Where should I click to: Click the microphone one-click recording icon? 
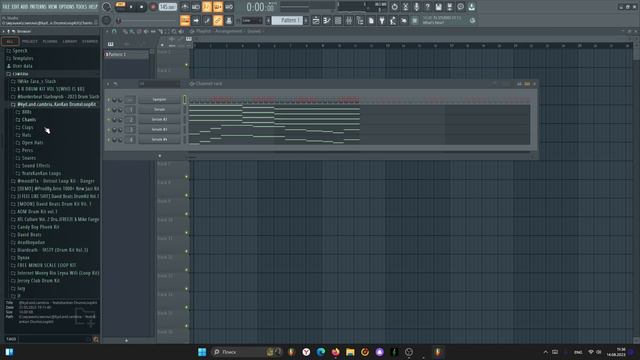point(416,7)
